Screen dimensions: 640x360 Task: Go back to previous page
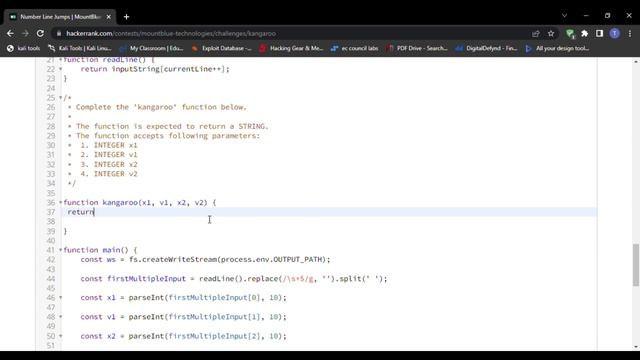[10, 33]
